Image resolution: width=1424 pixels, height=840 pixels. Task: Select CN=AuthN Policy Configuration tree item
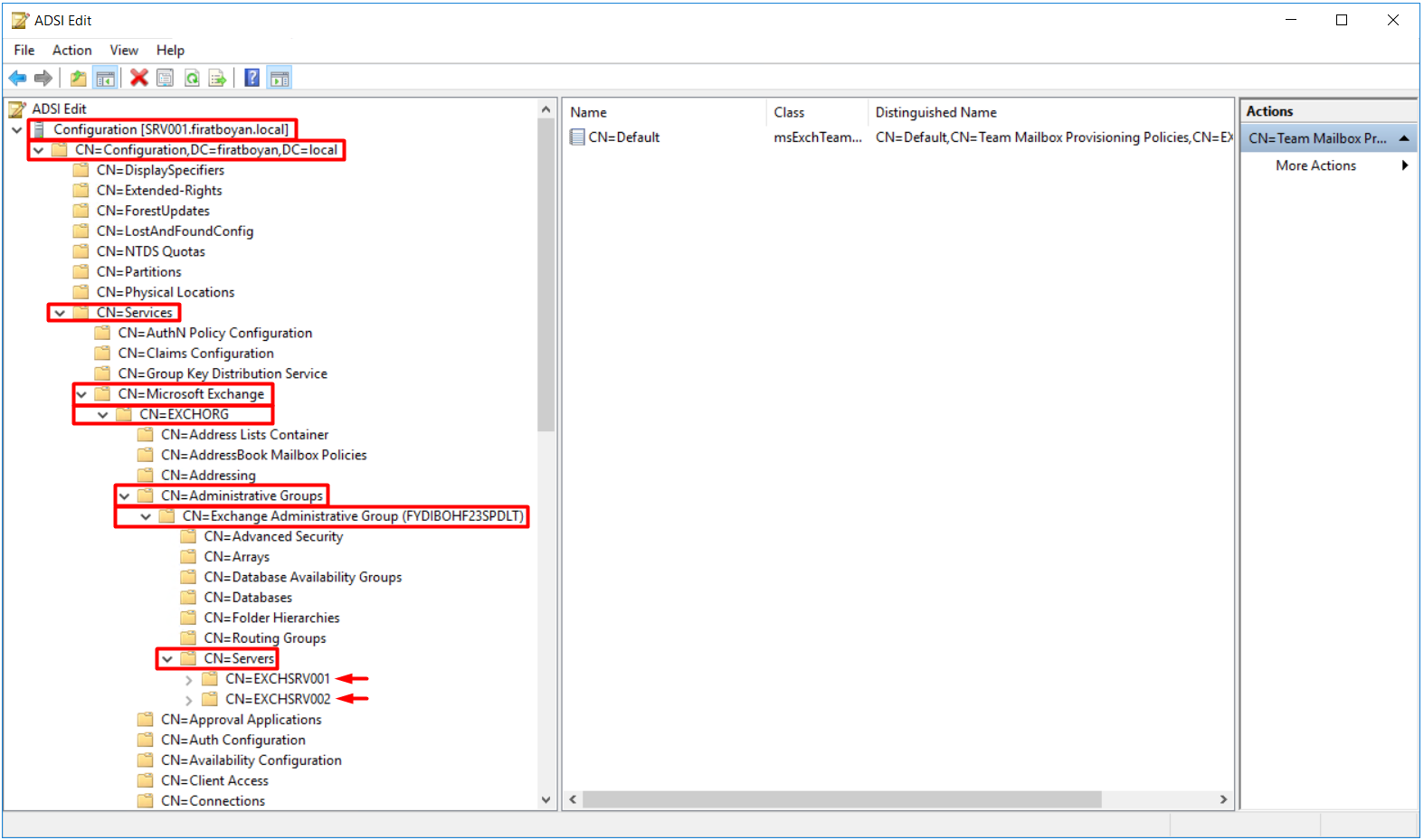[x=215, y=333]
